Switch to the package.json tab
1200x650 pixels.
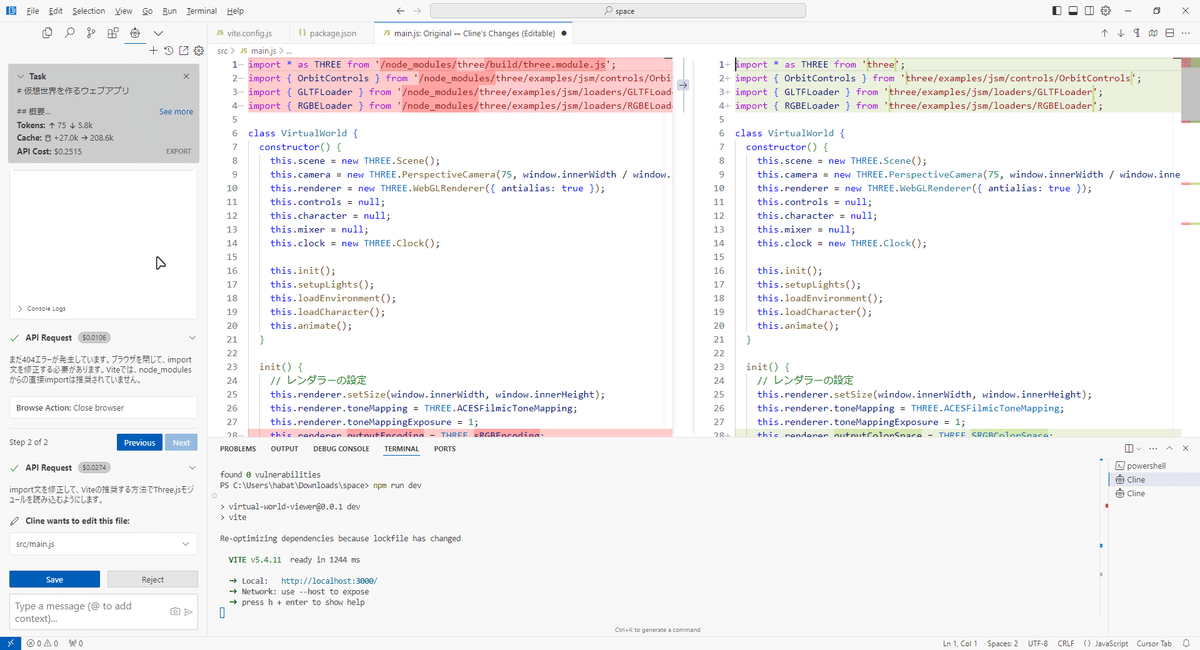pos(331,33)
